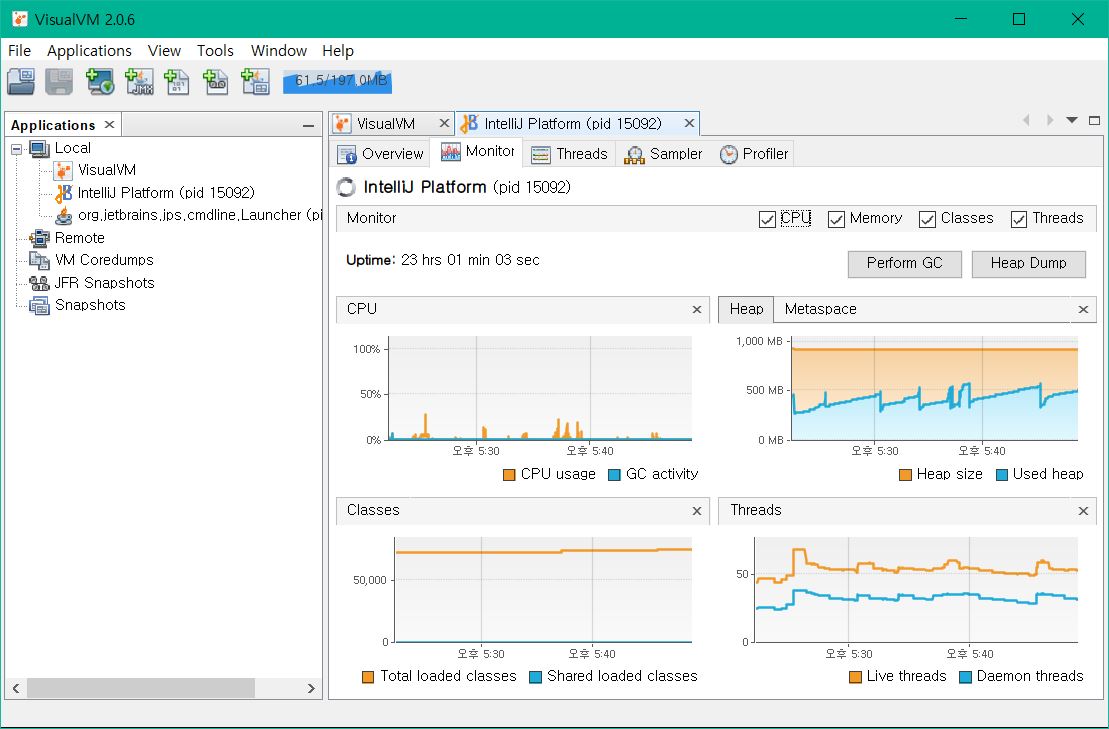Click the Add Remote Host toolbar icon
The height and width of the screenshot is (729, 1109).
pos(100,81)
